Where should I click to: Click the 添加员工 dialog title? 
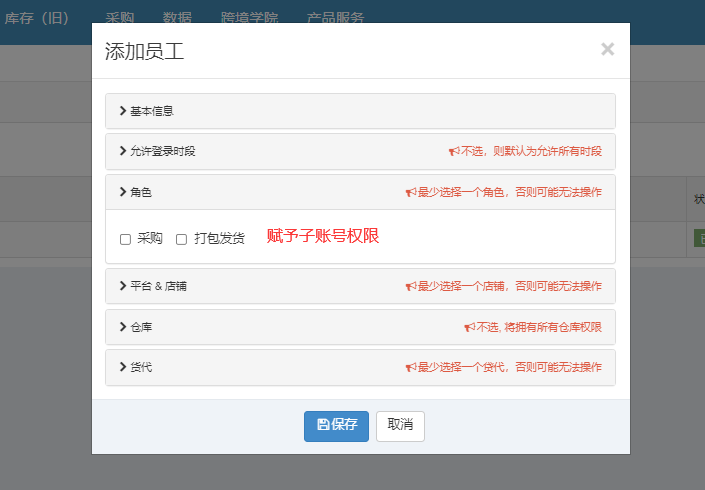[x=144, y=51]
